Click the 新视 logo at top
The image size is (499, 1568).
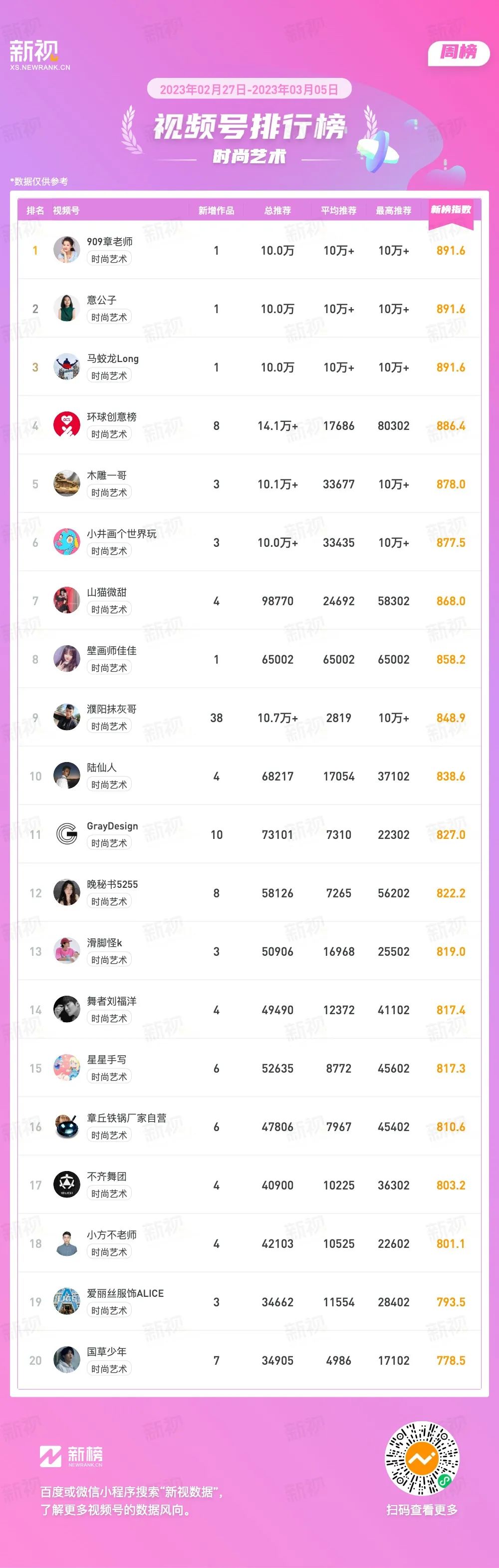39,54
